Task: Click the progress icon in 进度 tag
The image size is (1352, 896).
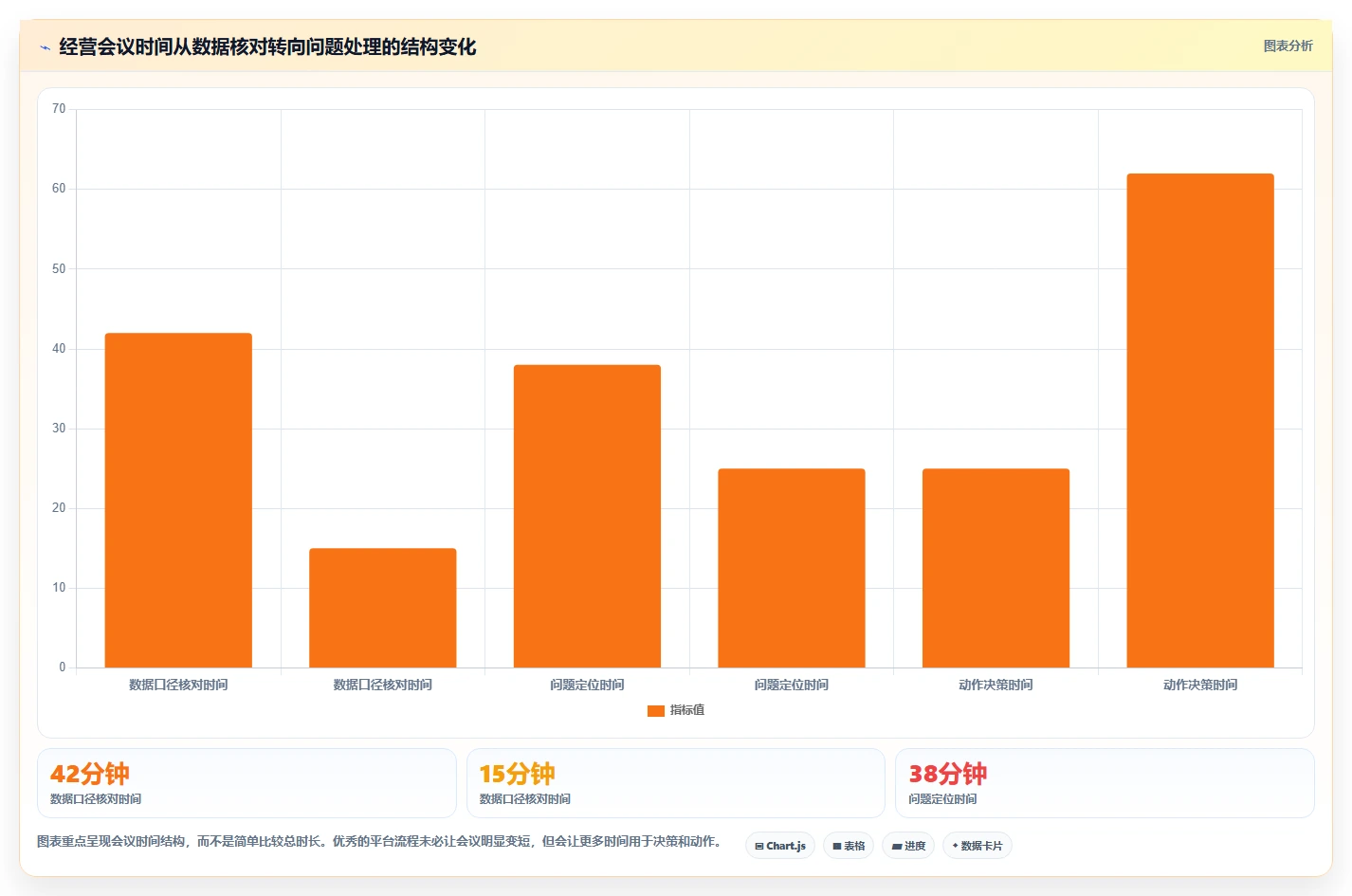Action: (x=896, y=846)
